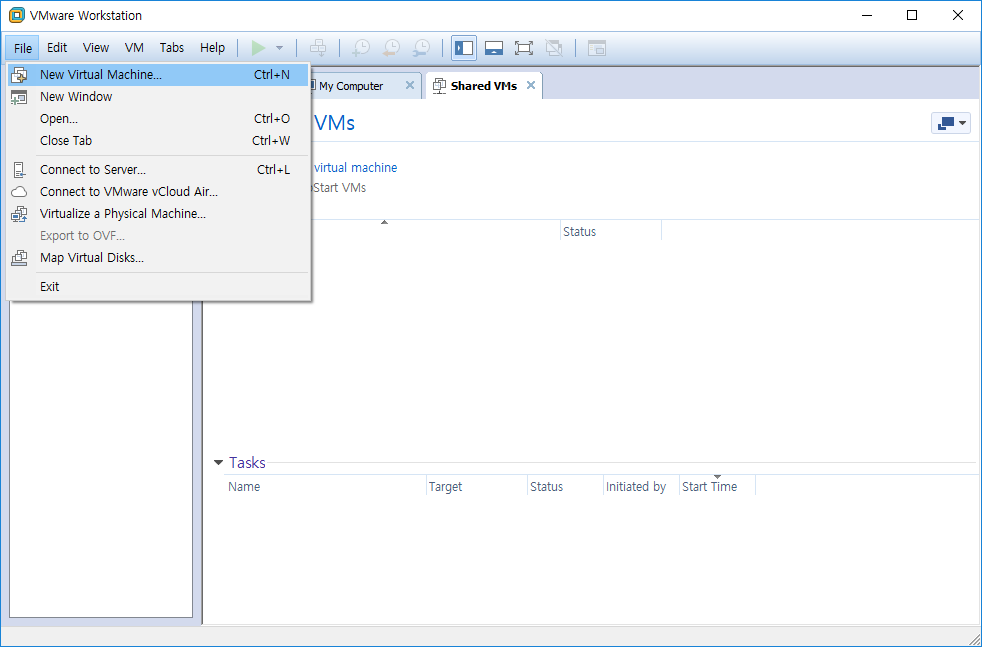The width and height of the screenshot is (982, 647).
Task: Open the Help menu
Action: pyautogui.click(x=212, y=48)
